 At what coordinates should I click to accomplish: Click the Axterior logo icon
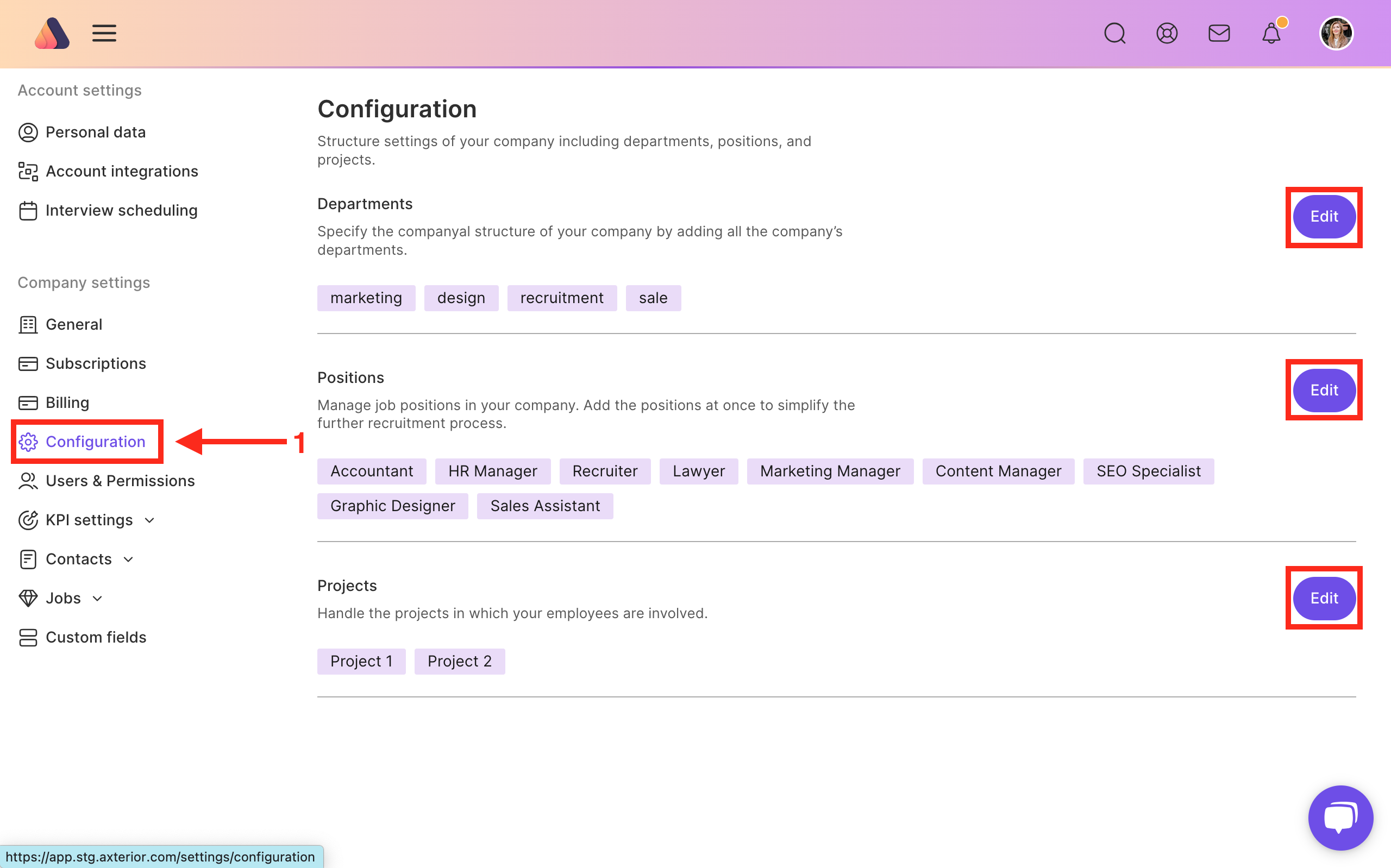pyautogui.click(x=52, y=33)
